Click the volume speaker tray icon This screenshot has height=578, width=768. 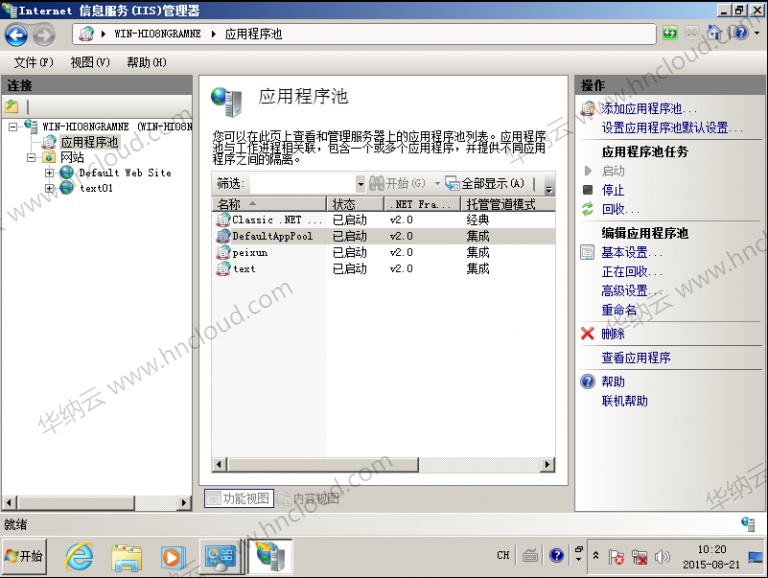(x=662, y=556)
